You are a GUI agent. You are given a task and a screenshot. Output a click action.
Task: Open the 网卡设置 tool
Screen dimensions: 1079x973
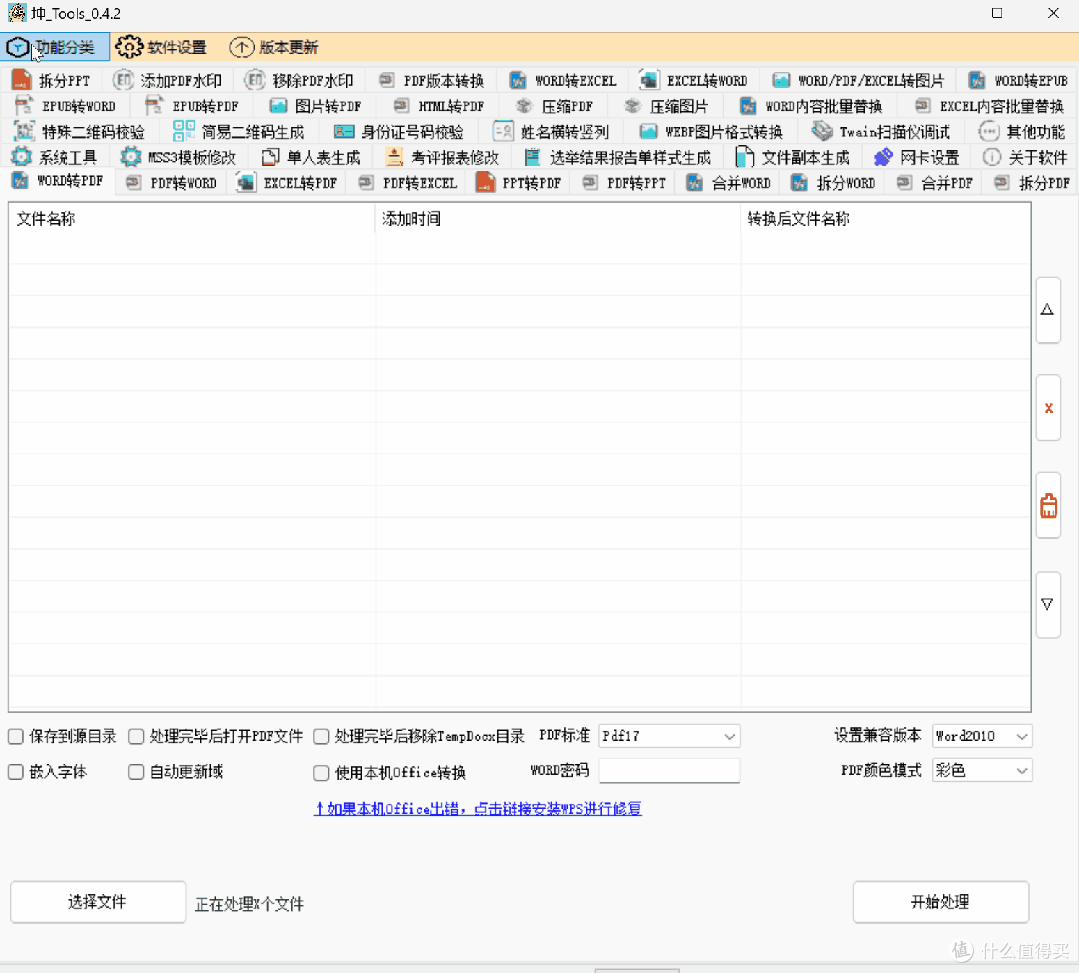pos(917,157)
